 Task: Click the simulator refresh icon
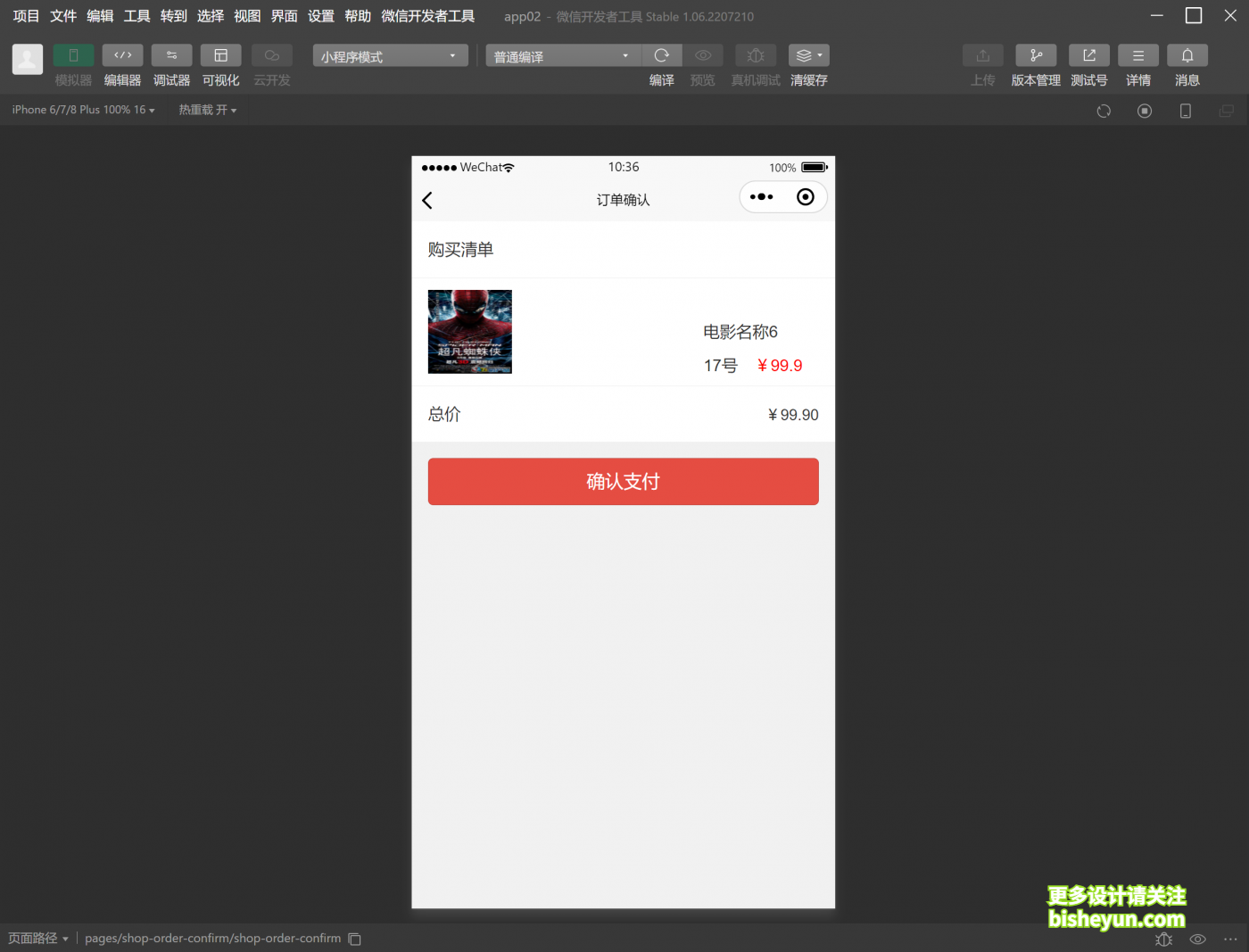coord(1104,111)
